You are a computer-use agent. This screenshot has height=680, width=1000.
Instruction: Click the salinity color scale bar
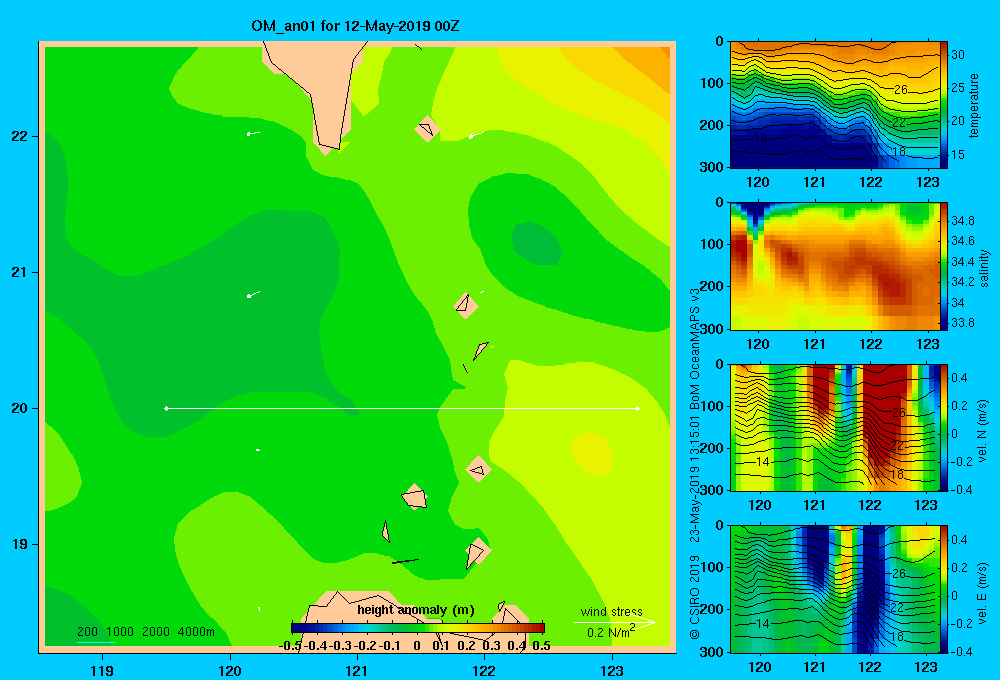click(x=944, y=266)
